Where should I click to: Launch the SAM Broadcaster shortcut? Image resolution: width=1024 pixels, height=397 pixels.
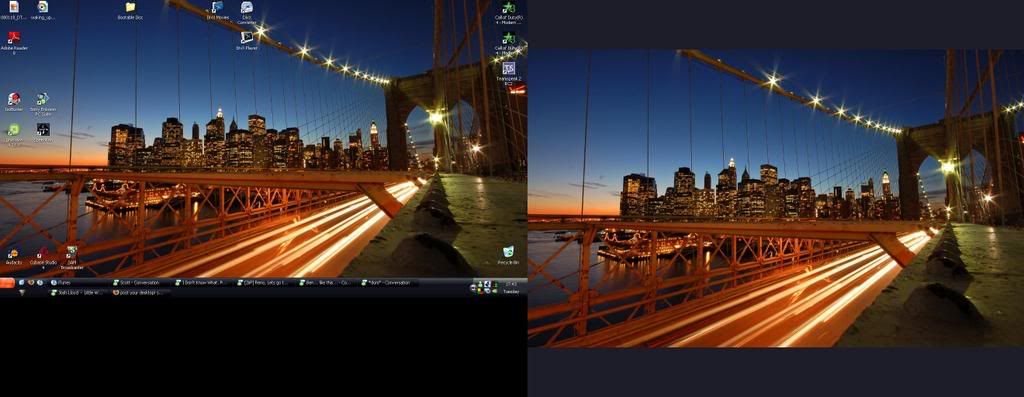[x=72, y=258]
